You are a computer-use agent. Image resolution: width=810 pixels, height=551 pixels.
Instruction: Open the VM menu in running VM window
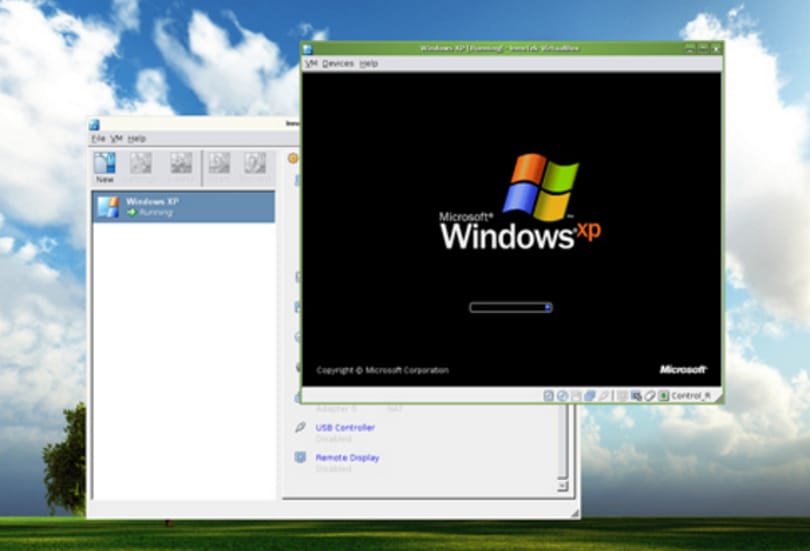coord(311,64)
